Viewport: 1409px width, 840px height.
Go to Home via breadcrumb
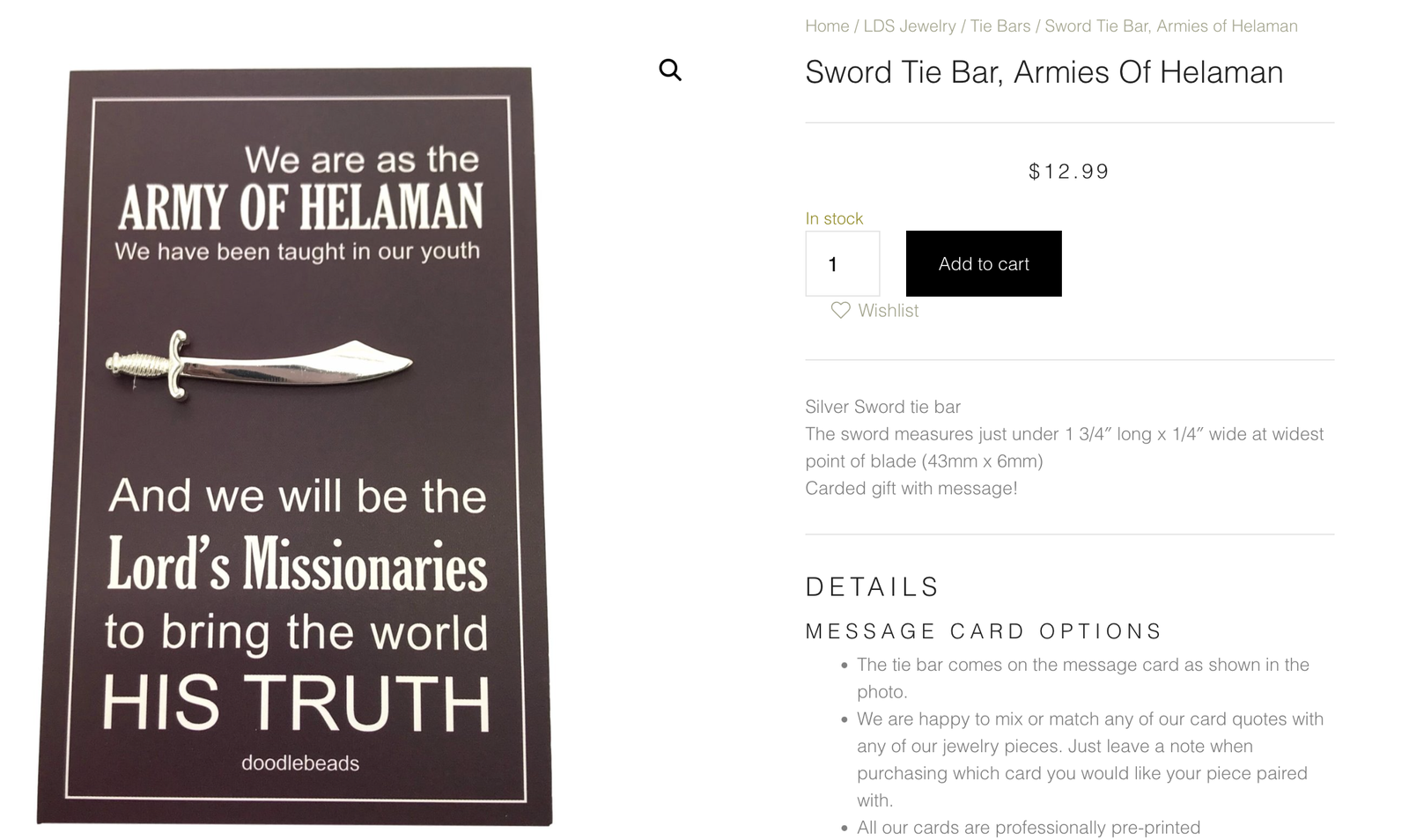coord(827,26)
